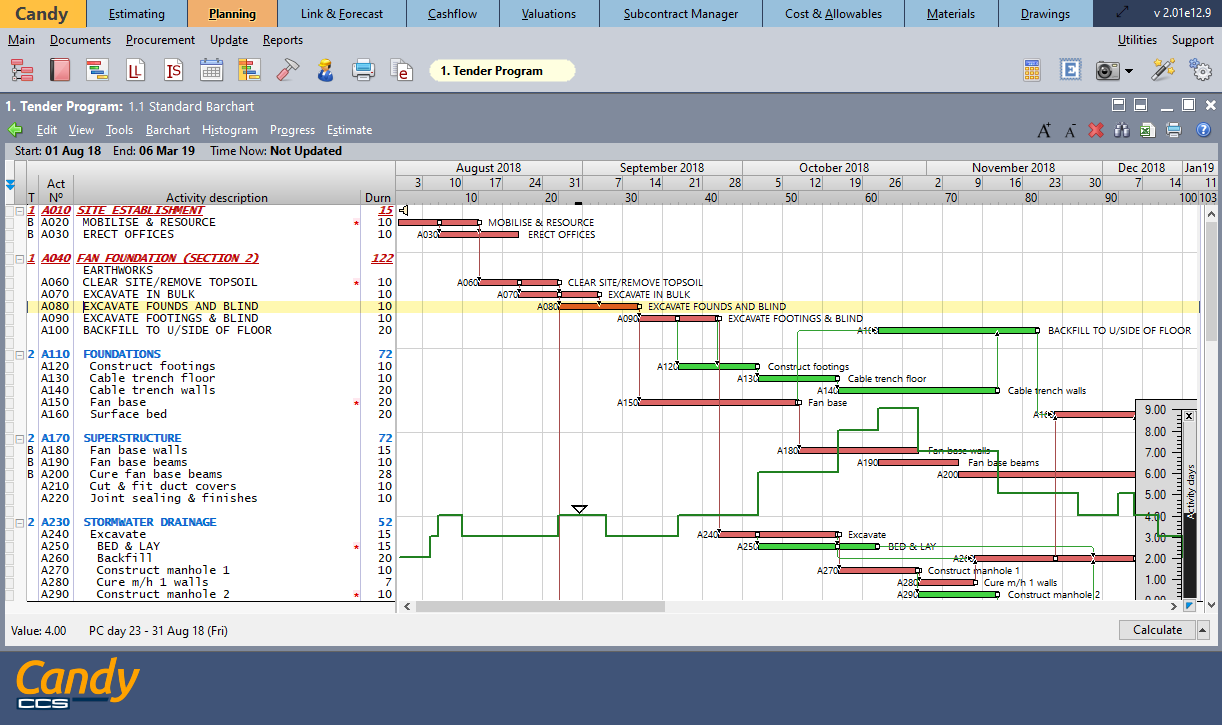
Task: Toggle the row marker box beside A030
Action: [x=9, y=234]
